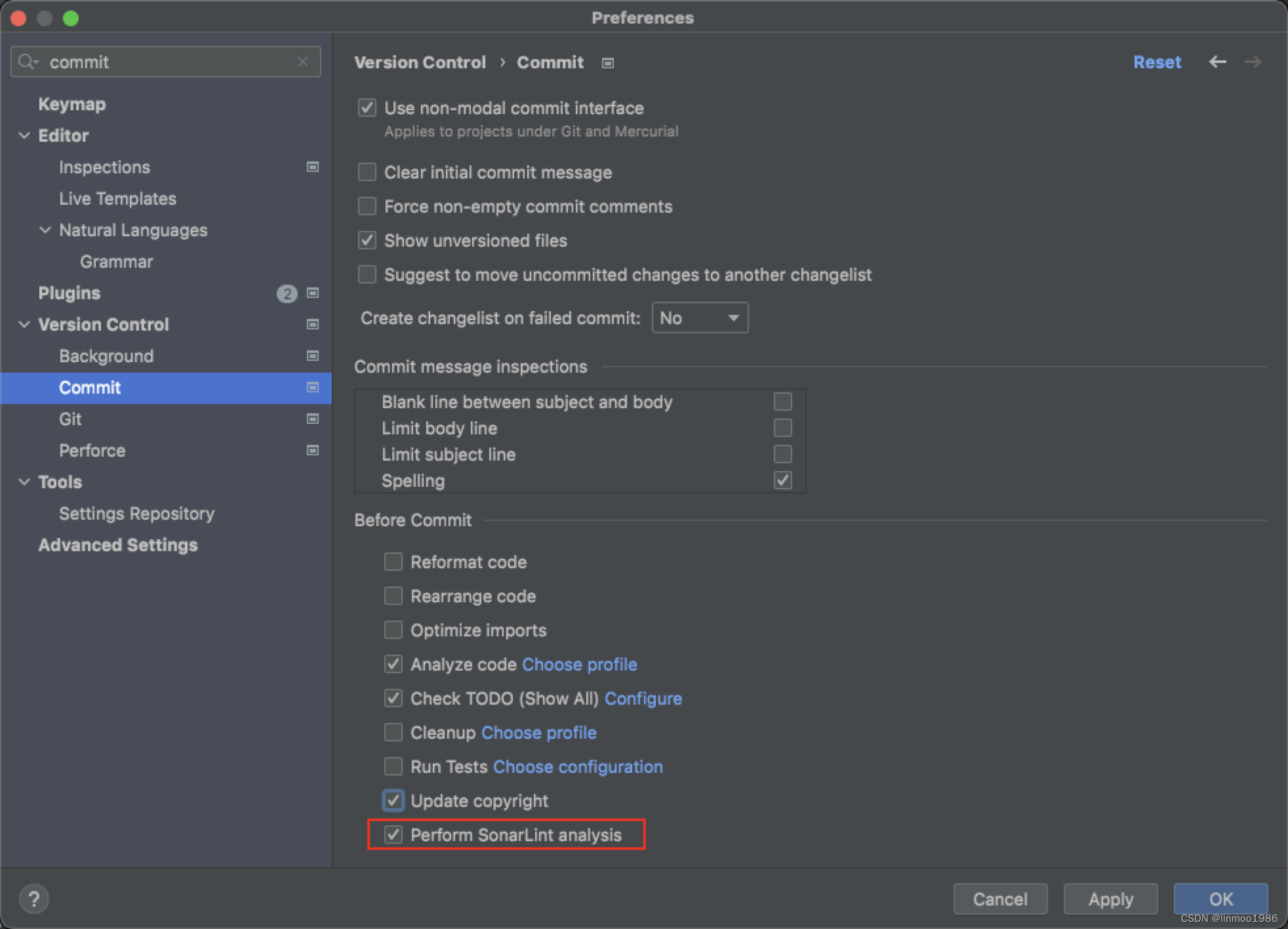Enable Cleanup before commit checkbox
This screenshot has width=1288, height=929.
pyautogui.click(x=393, y=732)
